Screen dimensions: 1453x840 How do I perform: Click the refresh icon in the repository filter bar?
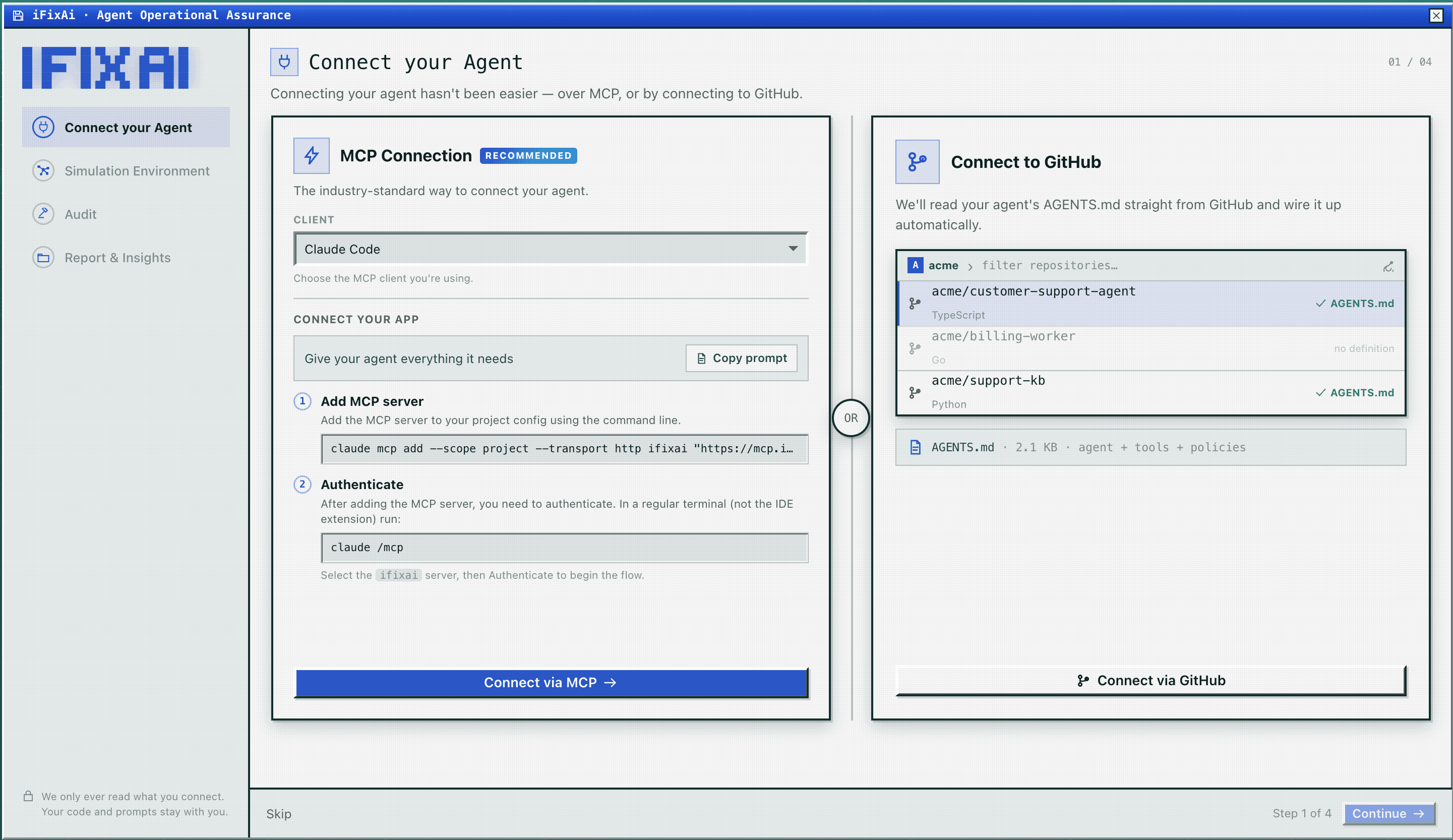[1388, 266]
